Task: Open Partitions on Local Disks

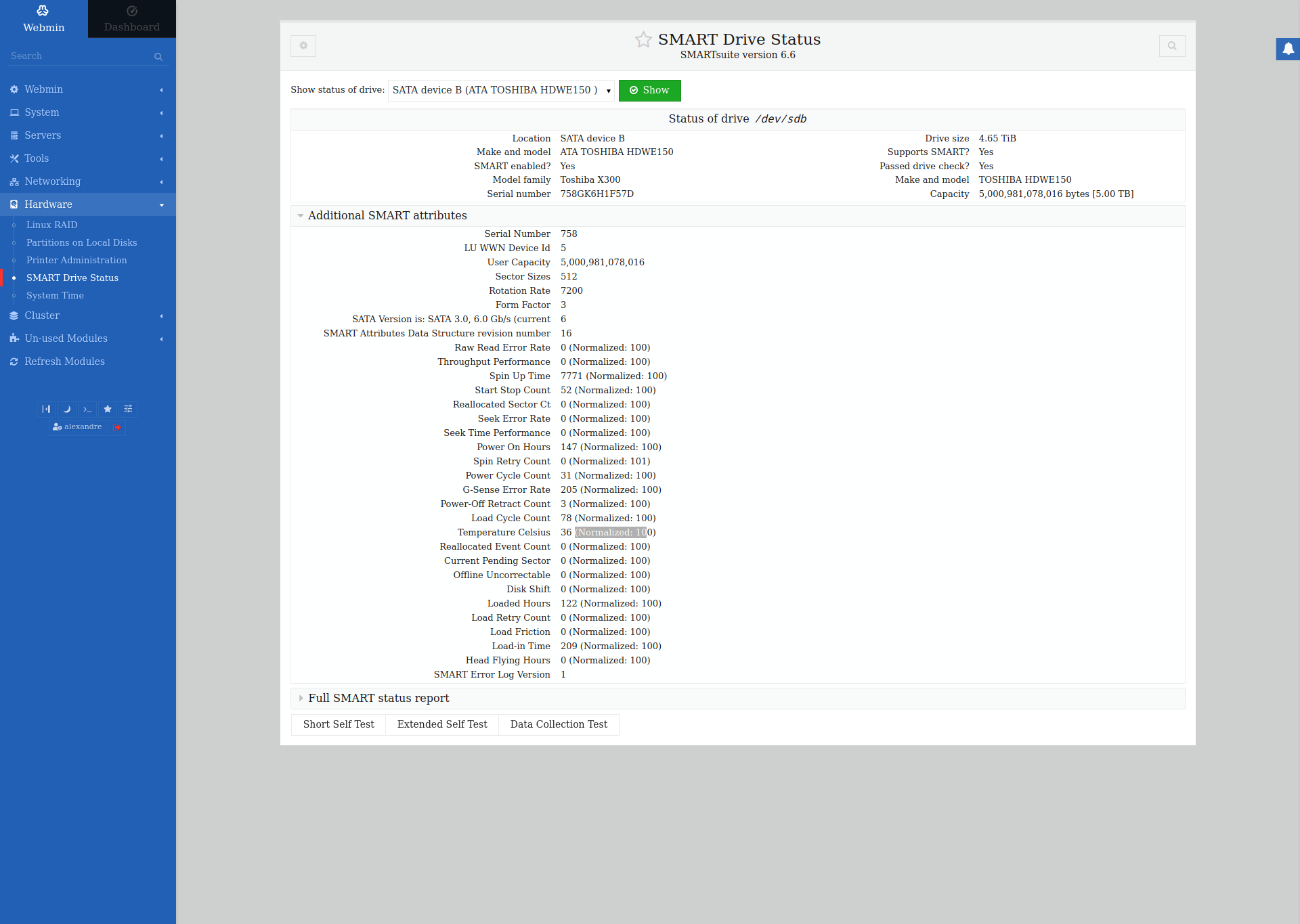Action: [81, 242]
